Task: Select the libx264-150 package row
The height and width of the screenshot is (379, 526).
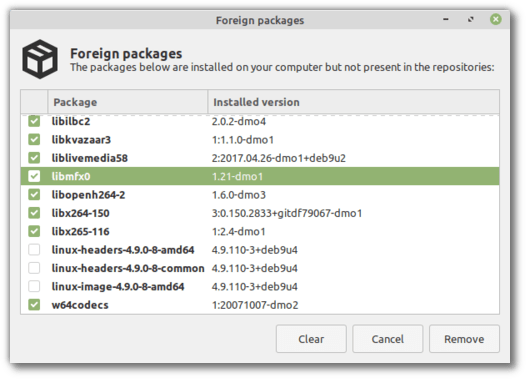Action: (x=260, y=213)
